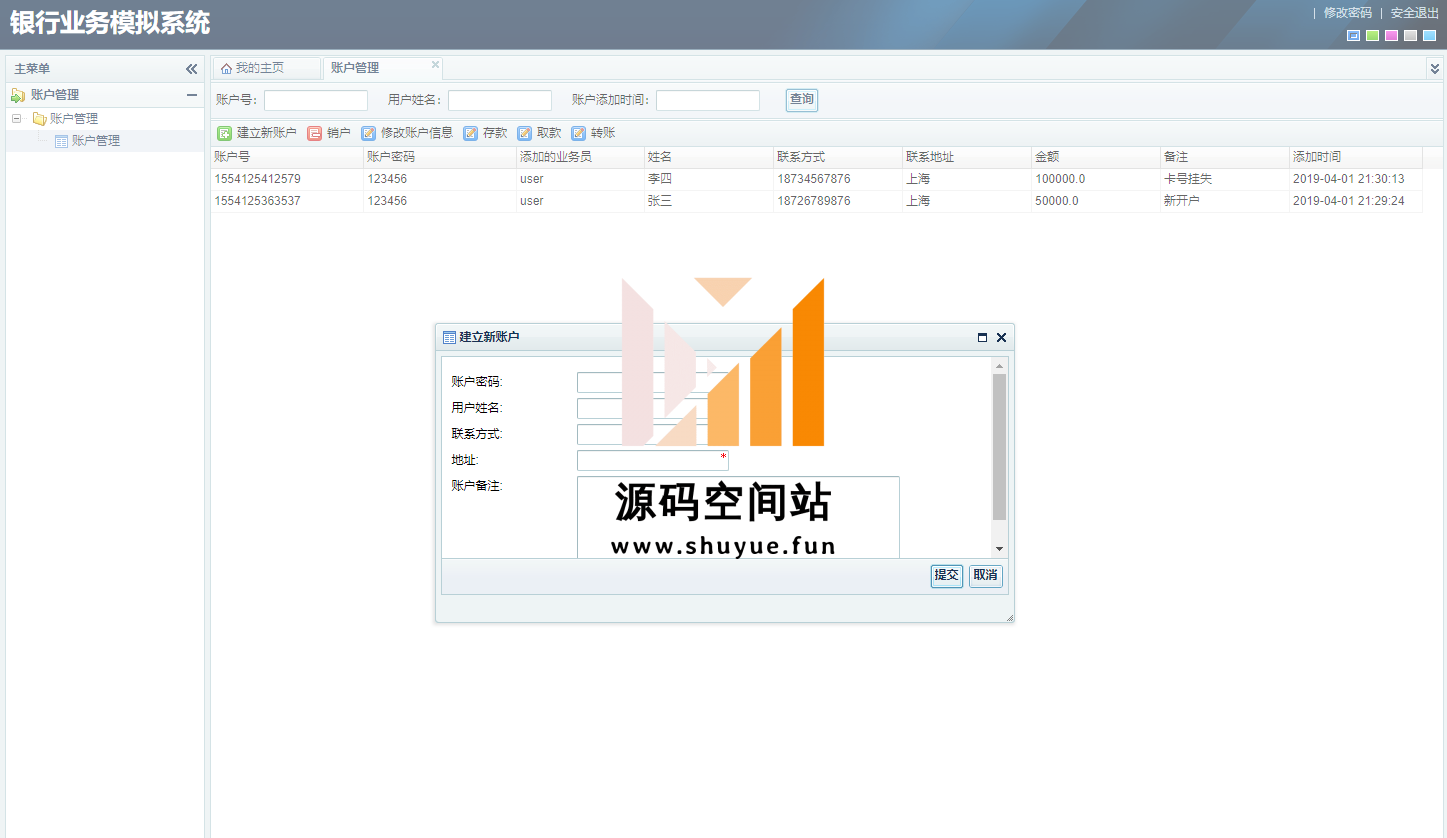
Task: Click the 账户号 column header
Action: [287, 157]
